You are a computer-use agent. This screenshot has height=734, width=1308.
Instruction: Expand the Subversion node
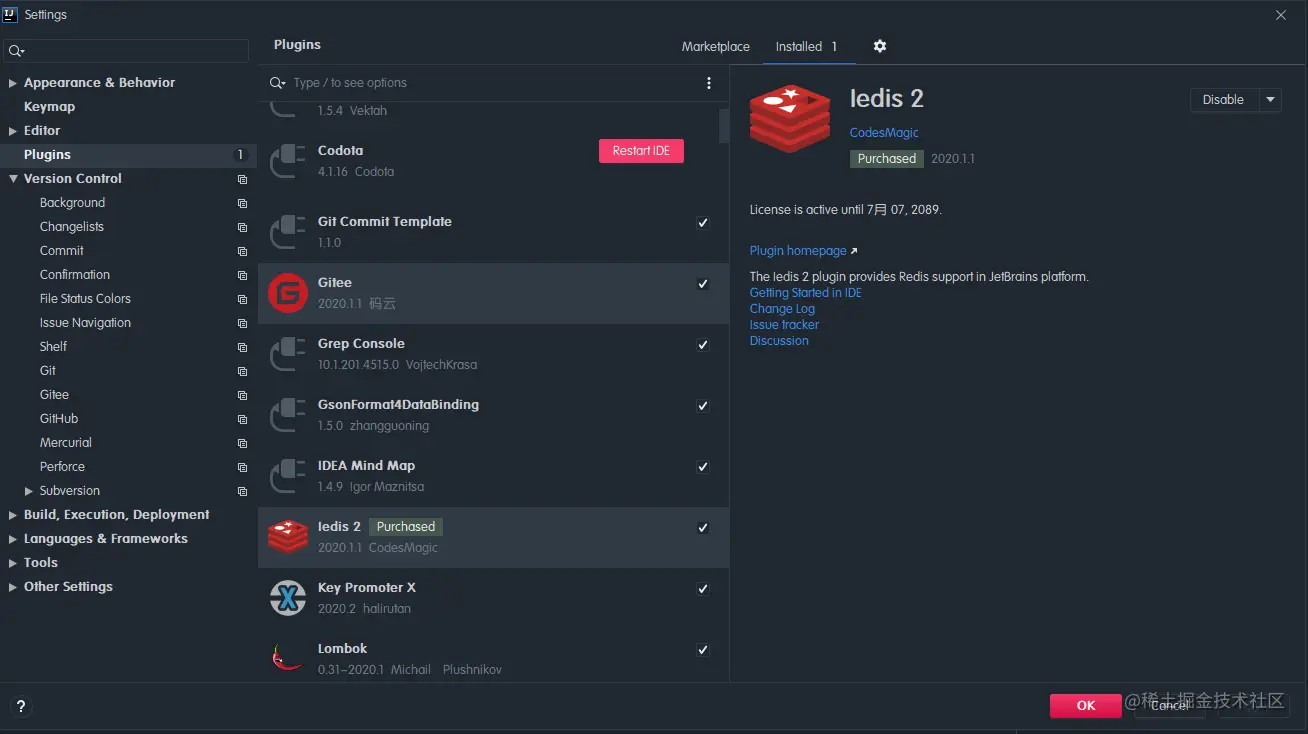pos(29,491)
